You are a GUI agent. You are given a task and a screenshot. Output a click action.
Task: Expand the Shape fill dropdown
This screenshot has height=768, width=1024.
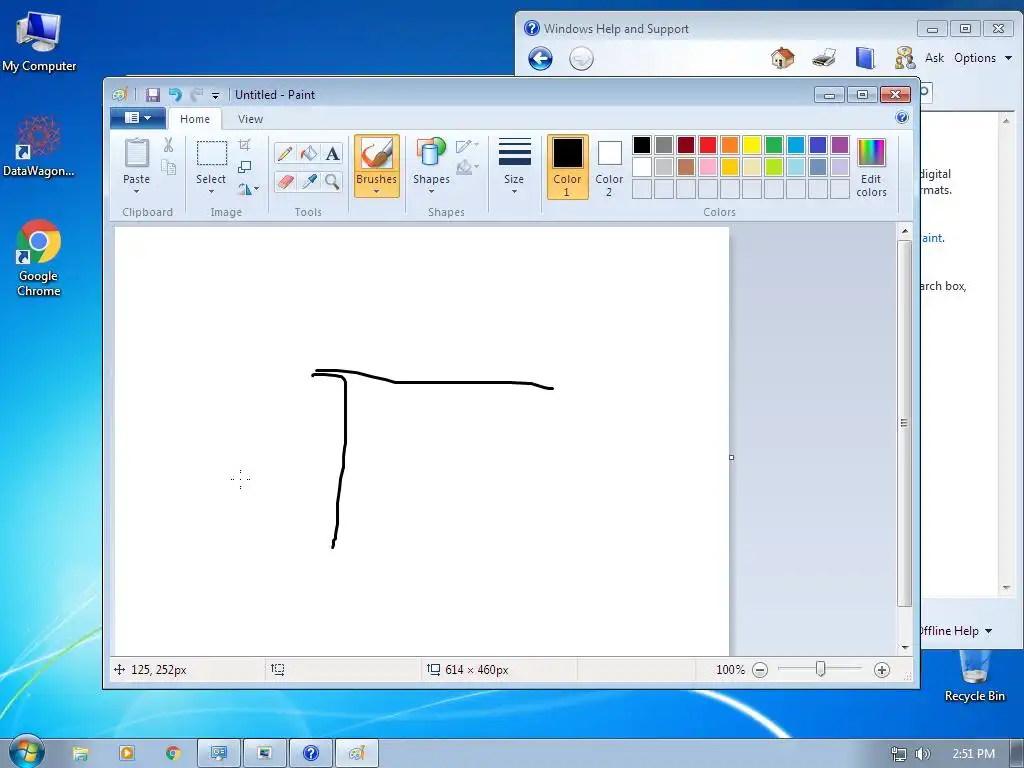[468, 168]
